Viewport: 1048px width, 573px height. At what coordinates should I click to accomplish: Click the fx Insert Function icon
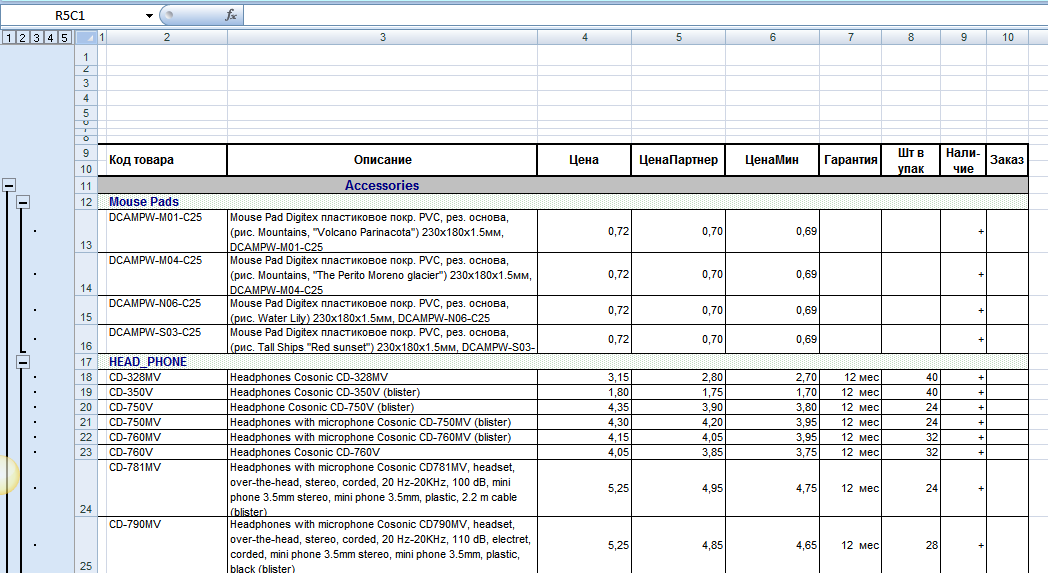[231, 15]
